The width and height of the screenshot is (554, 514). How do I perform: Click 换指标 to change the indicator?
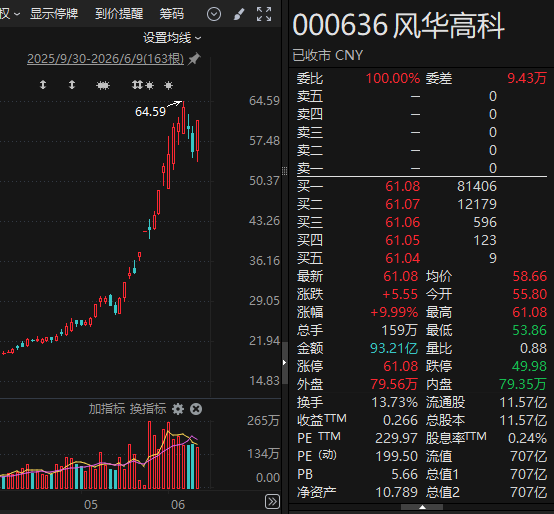click(x=148, y=409)
